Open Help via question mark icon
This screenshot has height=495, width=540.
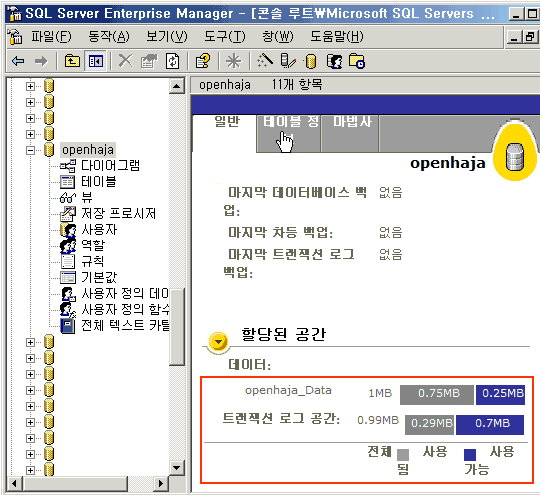pos(203,61)
